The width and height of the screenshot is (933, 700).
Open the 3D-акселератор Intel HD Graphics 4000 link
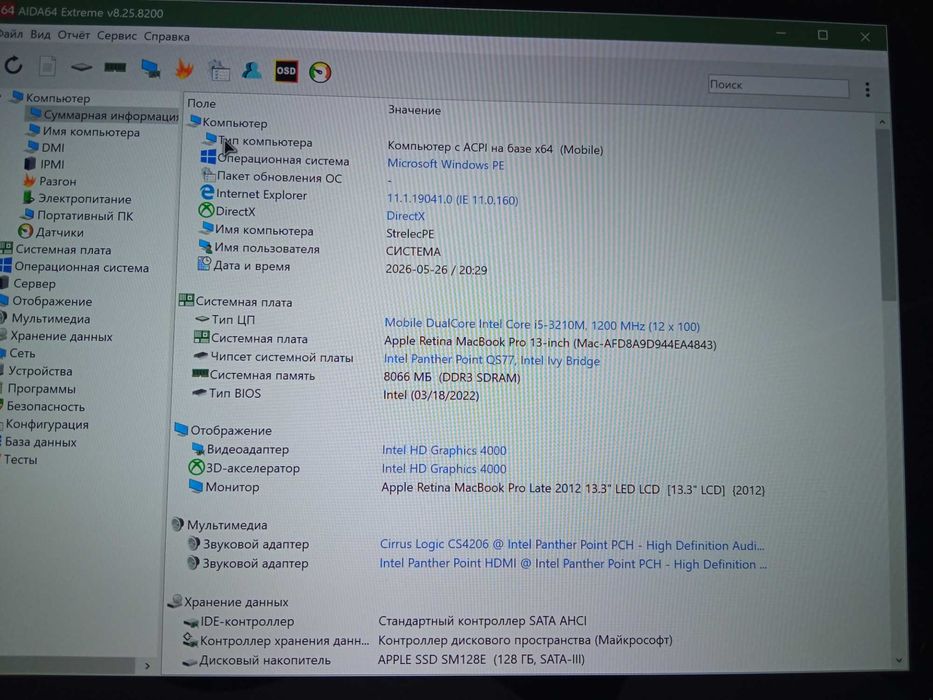[444, 469]
